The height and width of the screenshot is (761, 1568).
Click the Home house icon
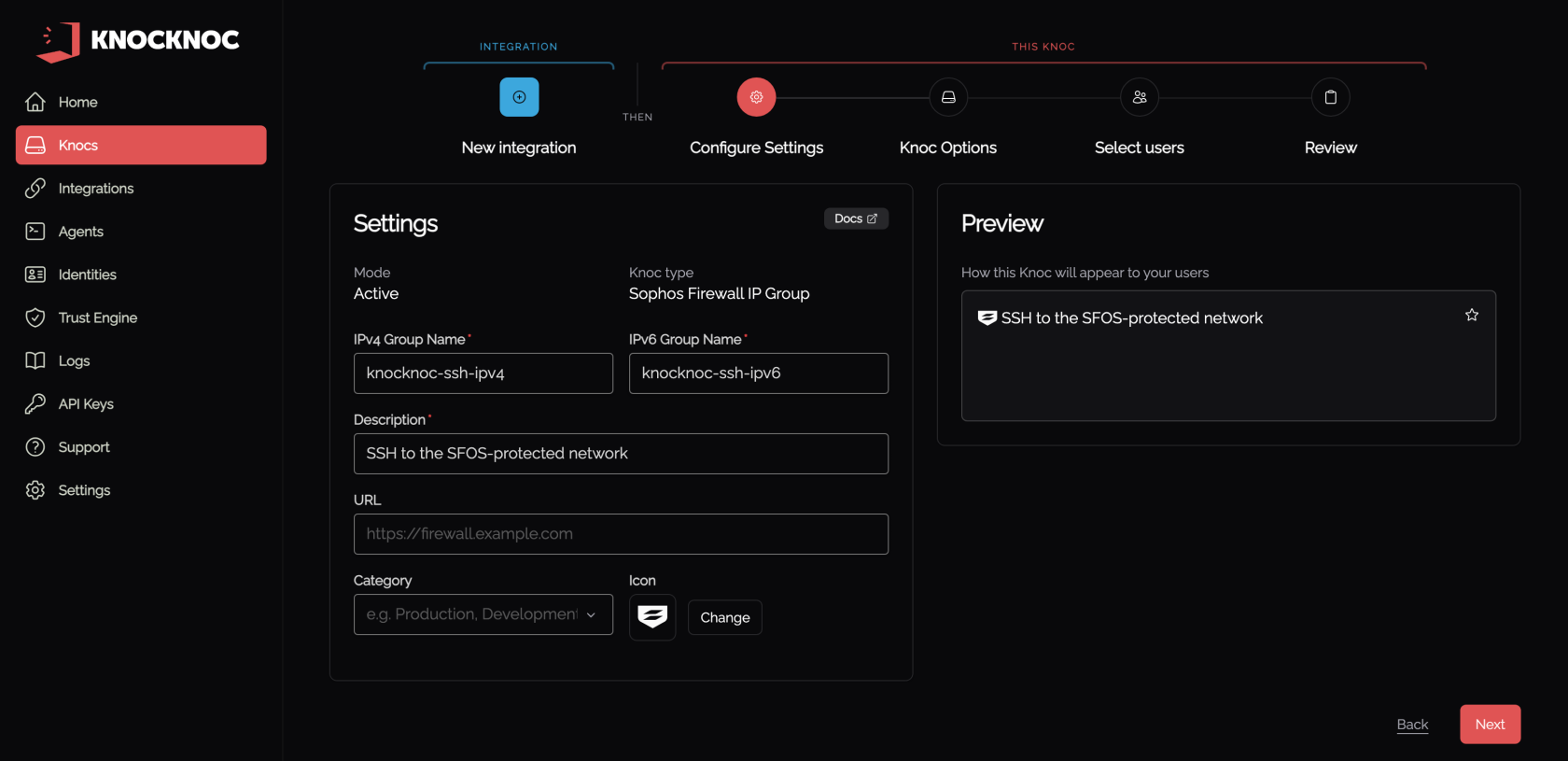[35, 102]
